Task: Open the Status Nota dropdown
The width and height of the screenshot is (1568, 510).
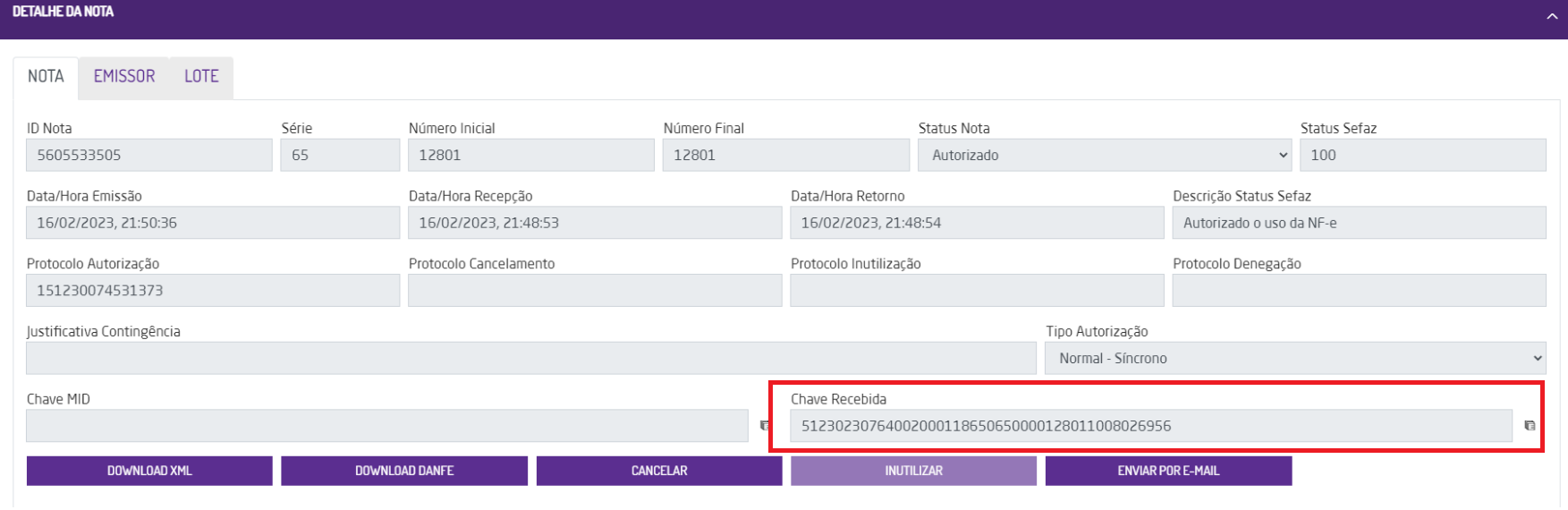Action: point(1105,155)
